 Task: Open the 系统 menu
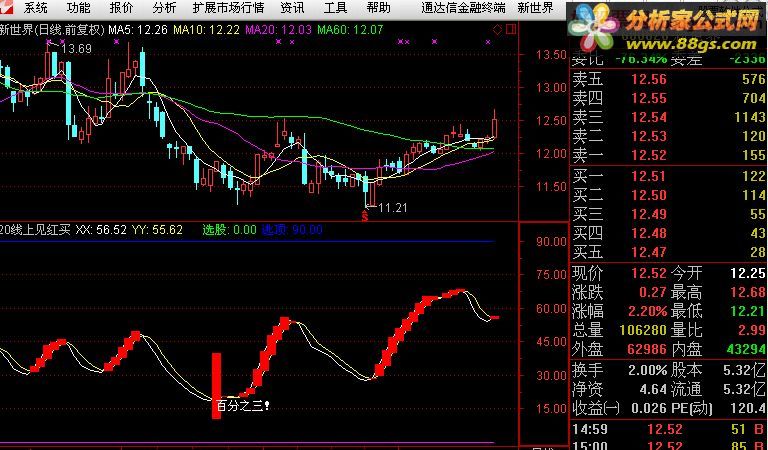(x=36, y=7)
